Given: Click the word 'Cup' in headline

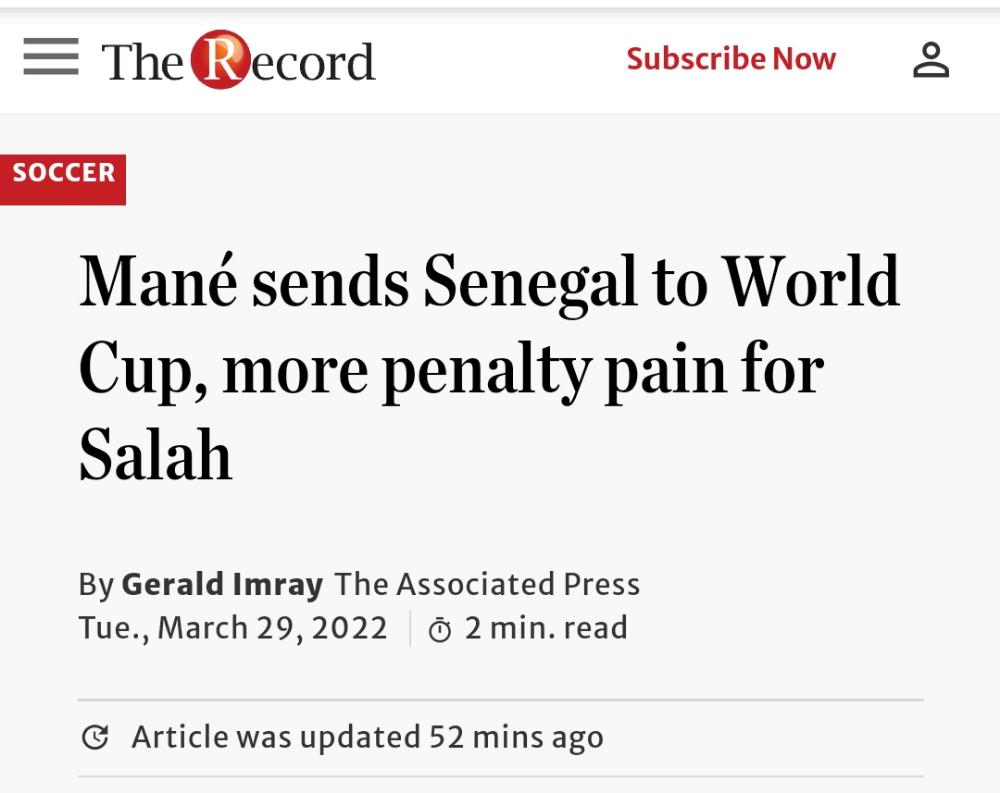Looking at the screenshot, I should point(136,370).
